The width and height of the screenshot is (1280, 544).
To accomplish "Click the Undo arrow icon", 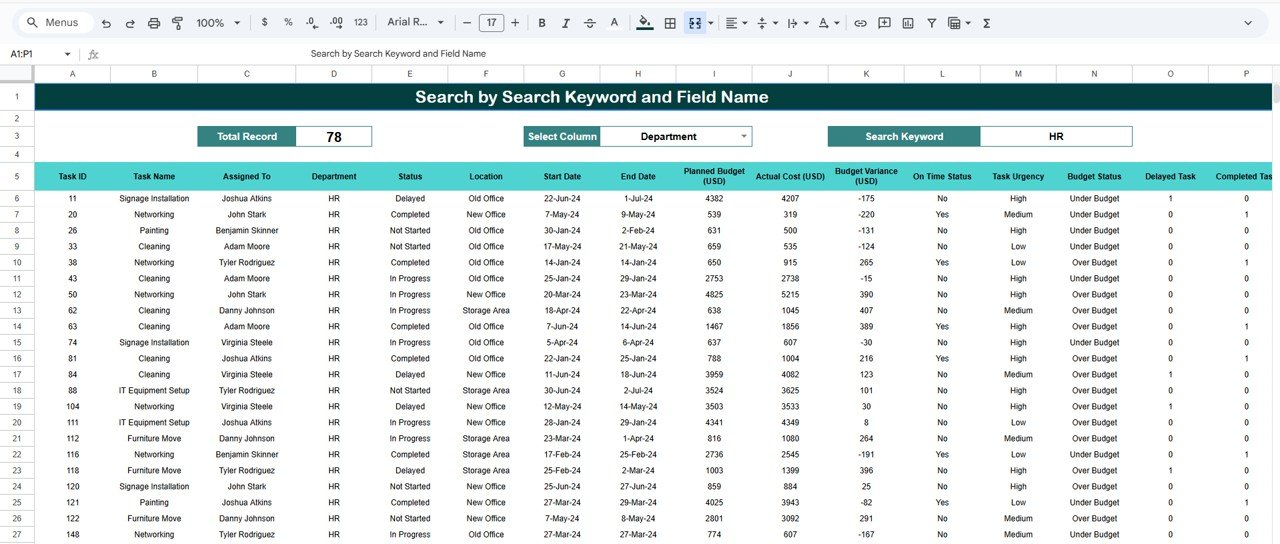I will [106, 23].
